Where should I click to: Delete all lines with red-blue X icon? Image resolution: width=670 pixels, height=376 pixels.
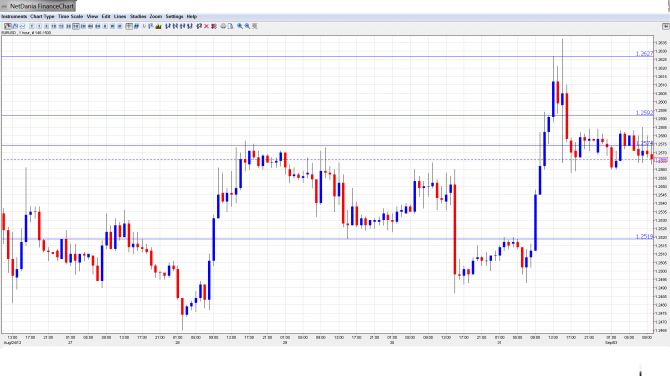214,26
